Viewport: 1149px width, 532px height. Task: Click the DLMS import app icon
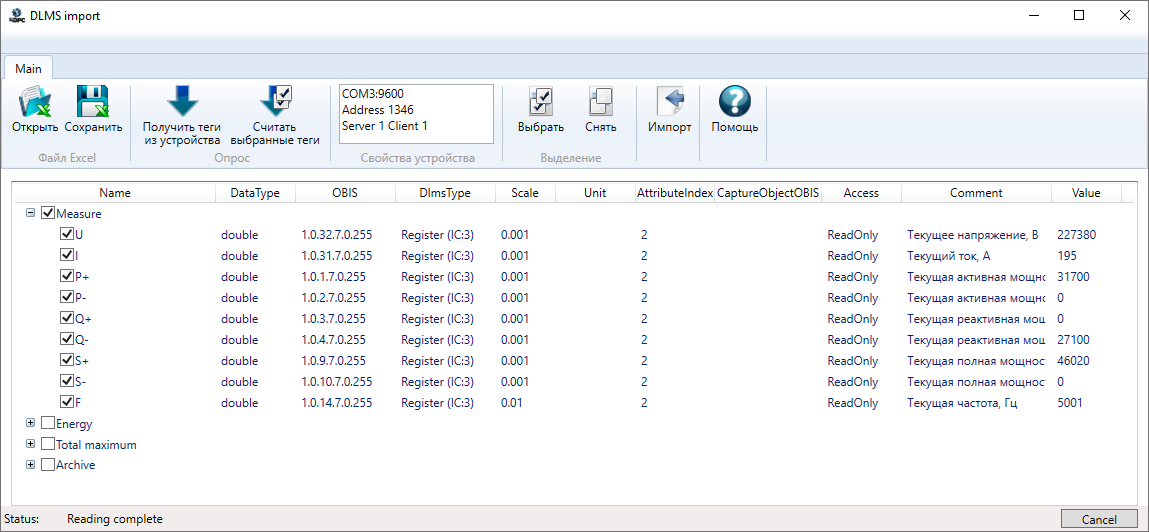tap(15, 15)
